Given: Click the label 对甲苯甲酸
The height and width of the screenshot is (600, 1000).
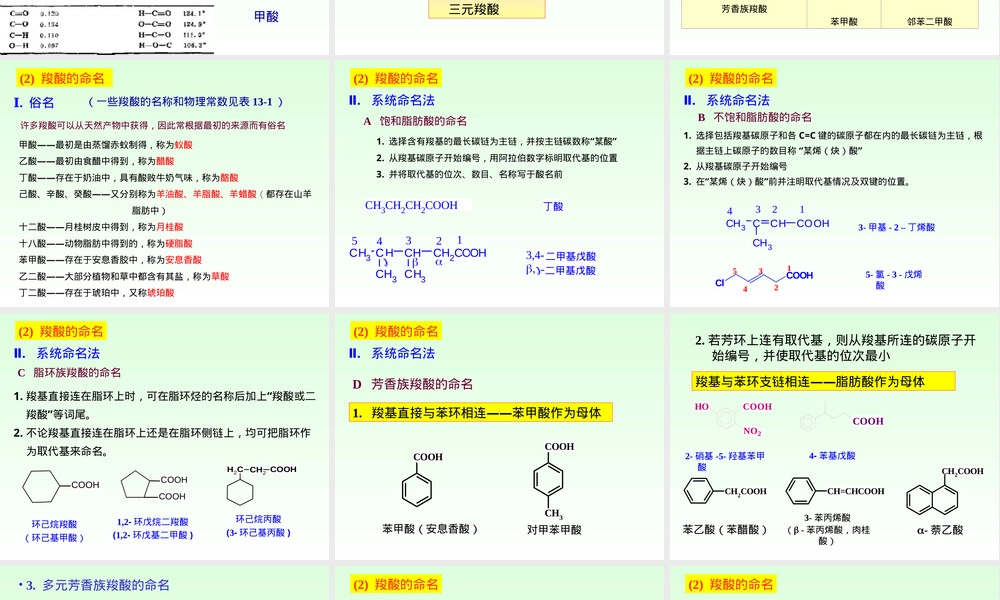Looking at the screenshot, I should 554,529.
